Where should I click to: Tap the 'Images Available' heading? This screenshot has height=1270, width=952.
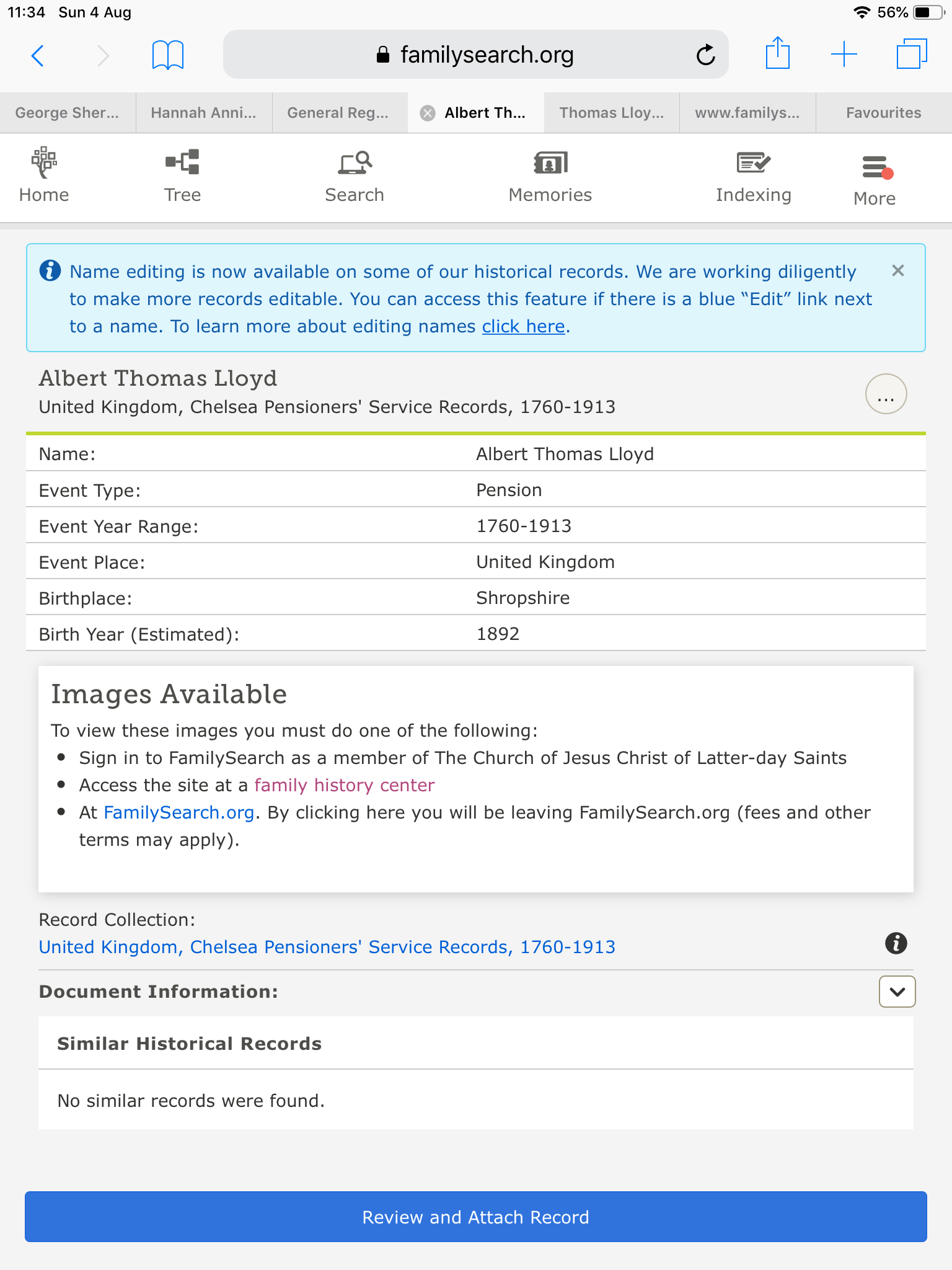pyautogui.click(x=169, y=694)
